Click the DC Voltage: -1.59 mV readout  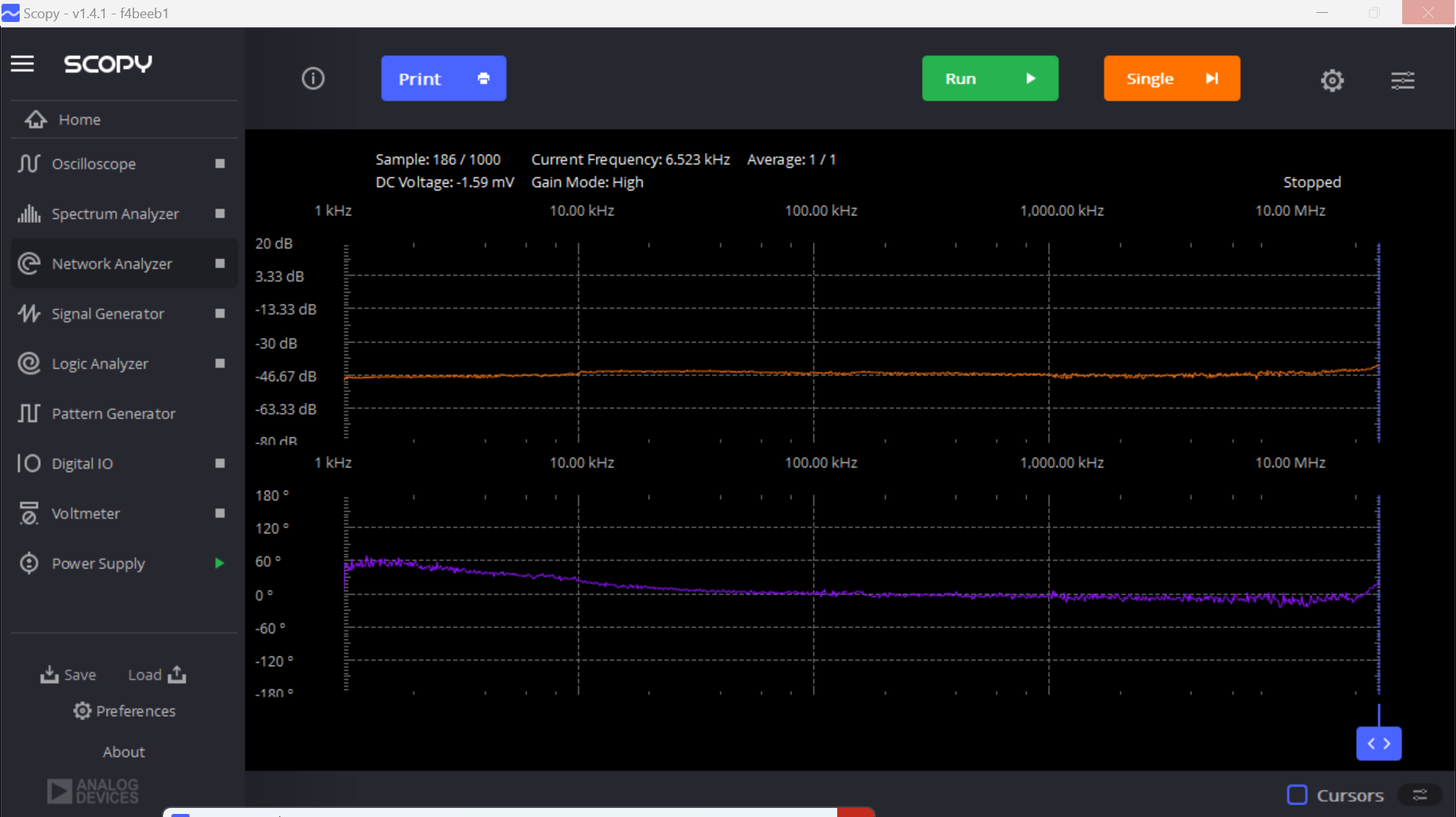(x=444, y=182)
